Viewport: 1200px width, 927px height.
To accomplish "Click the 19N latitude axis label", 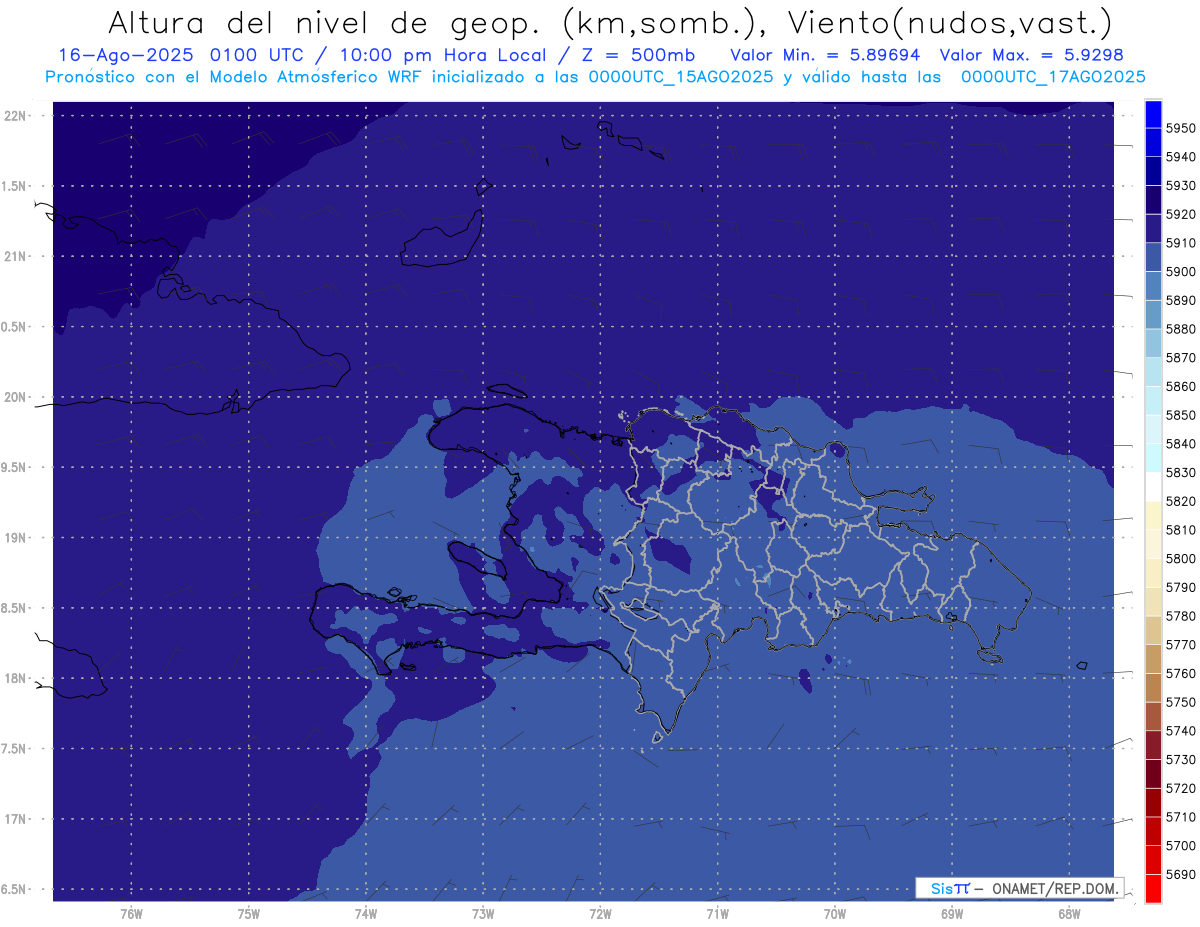I will (x=15, y=538).
